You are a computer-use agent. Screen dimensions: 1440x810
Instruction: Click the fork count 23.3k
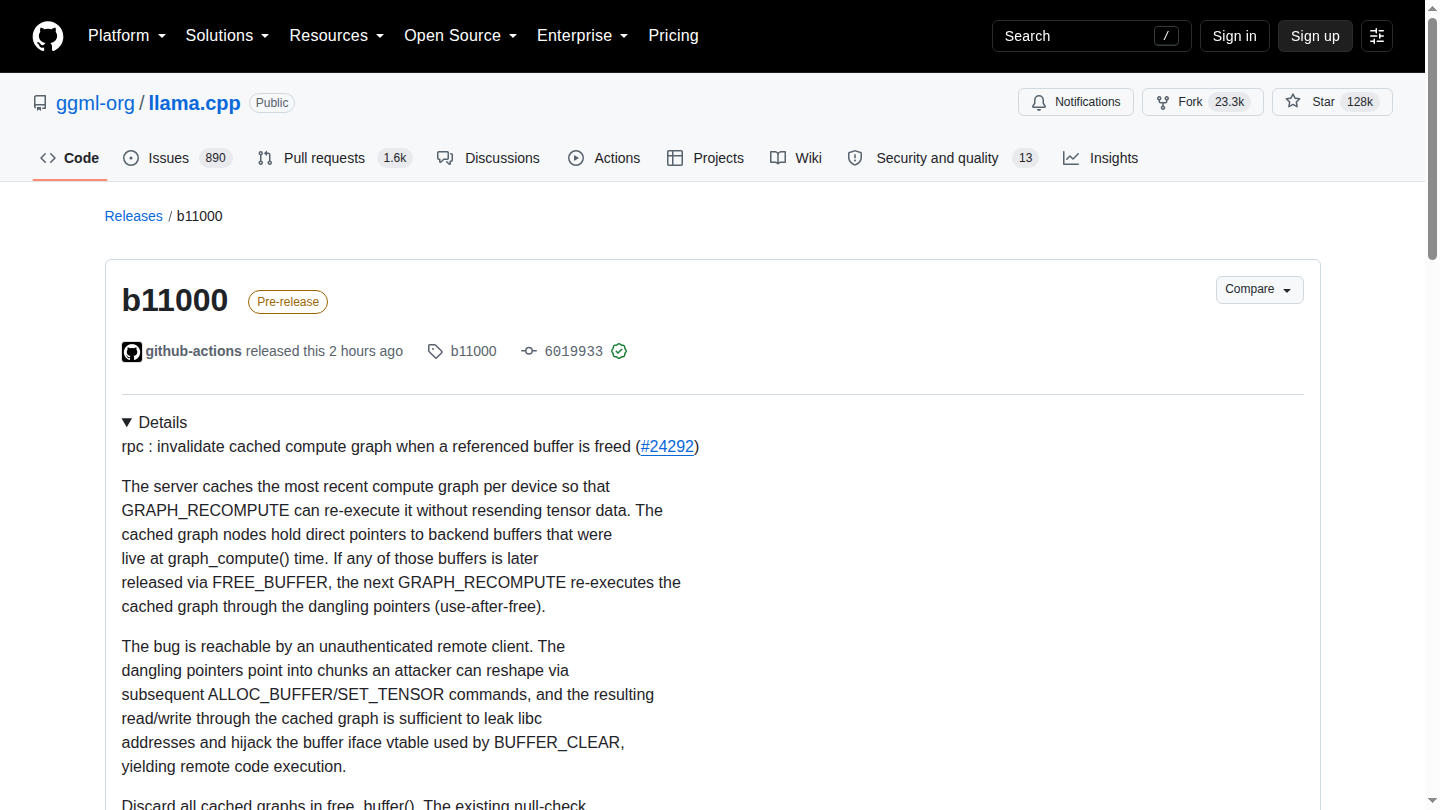[1229, 102]
